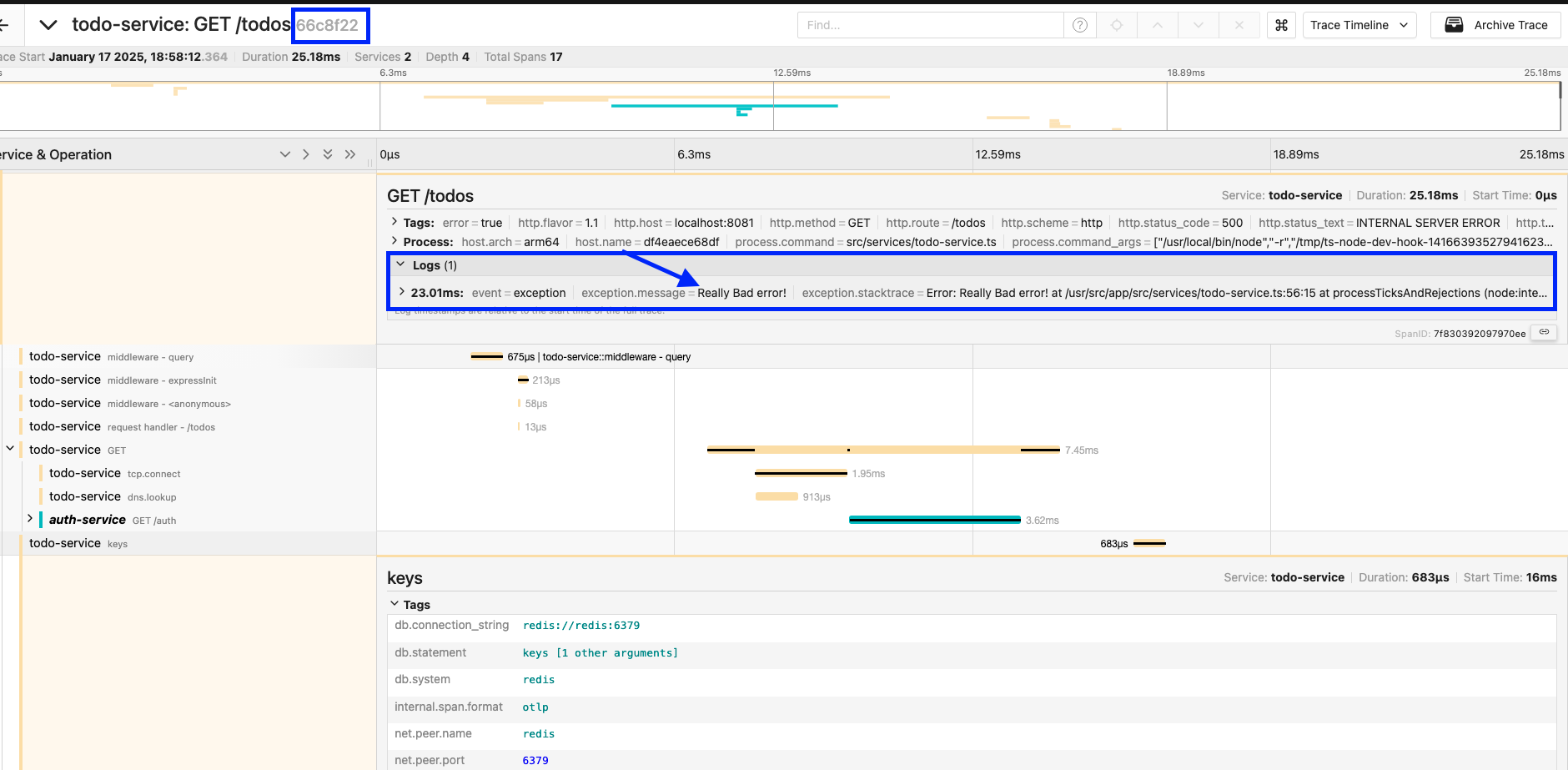Click the locate highlighted spans target icon

coord(1117,25)
